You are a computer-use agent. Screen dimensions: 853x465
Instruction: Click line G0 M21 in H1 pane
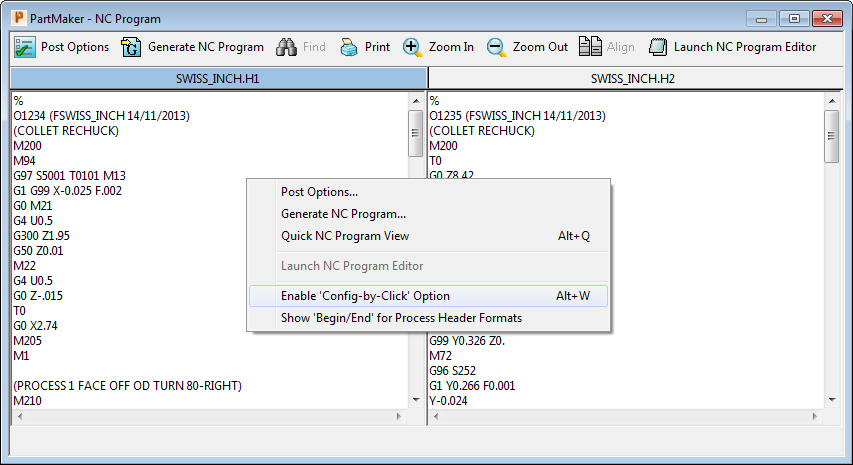coord(33,206)
